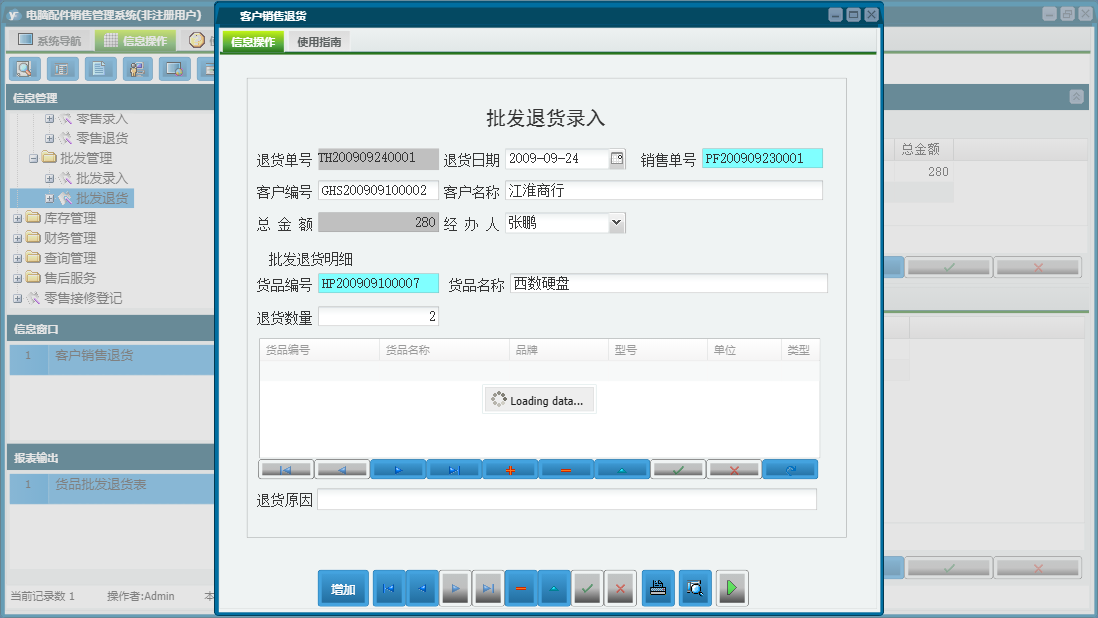Click the monitor with globe icon in main toolbar
1098x618 pixels.
(x=174, y=69)
